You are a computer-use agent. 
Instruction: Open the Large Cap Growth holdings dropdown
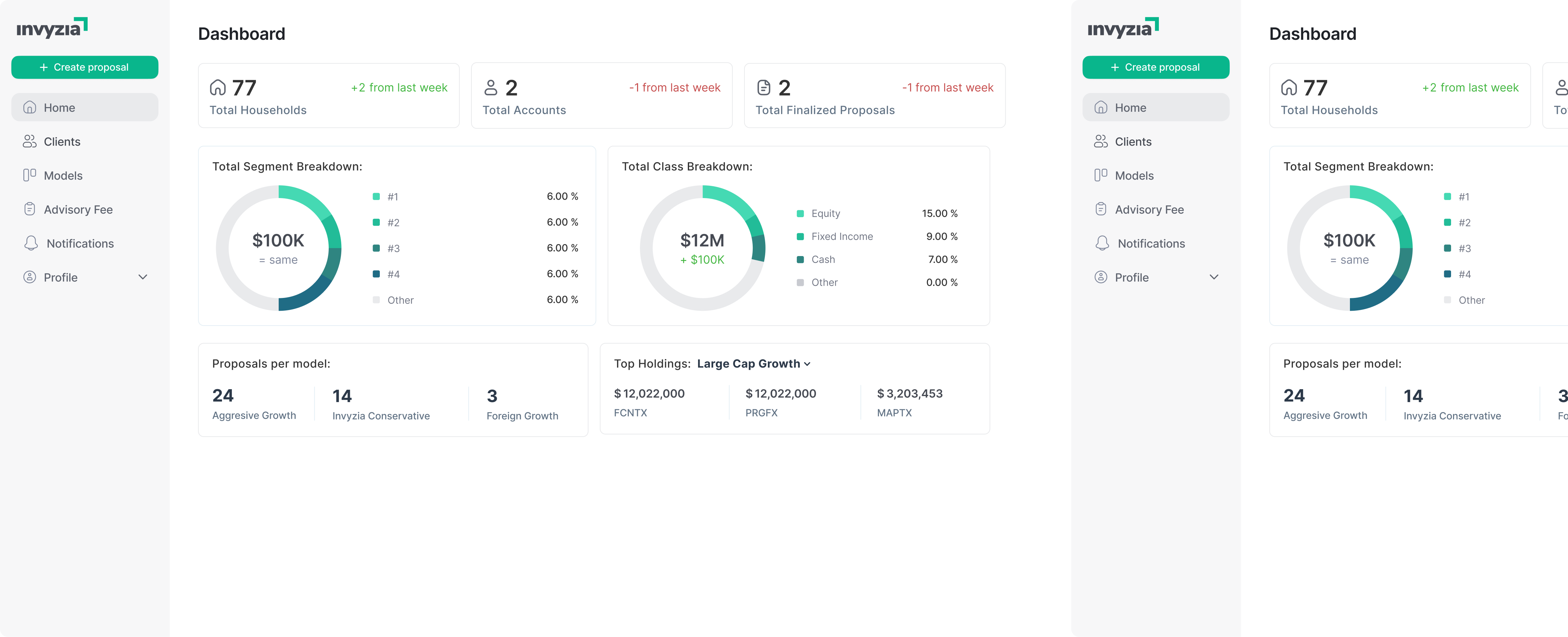[754, 363]
